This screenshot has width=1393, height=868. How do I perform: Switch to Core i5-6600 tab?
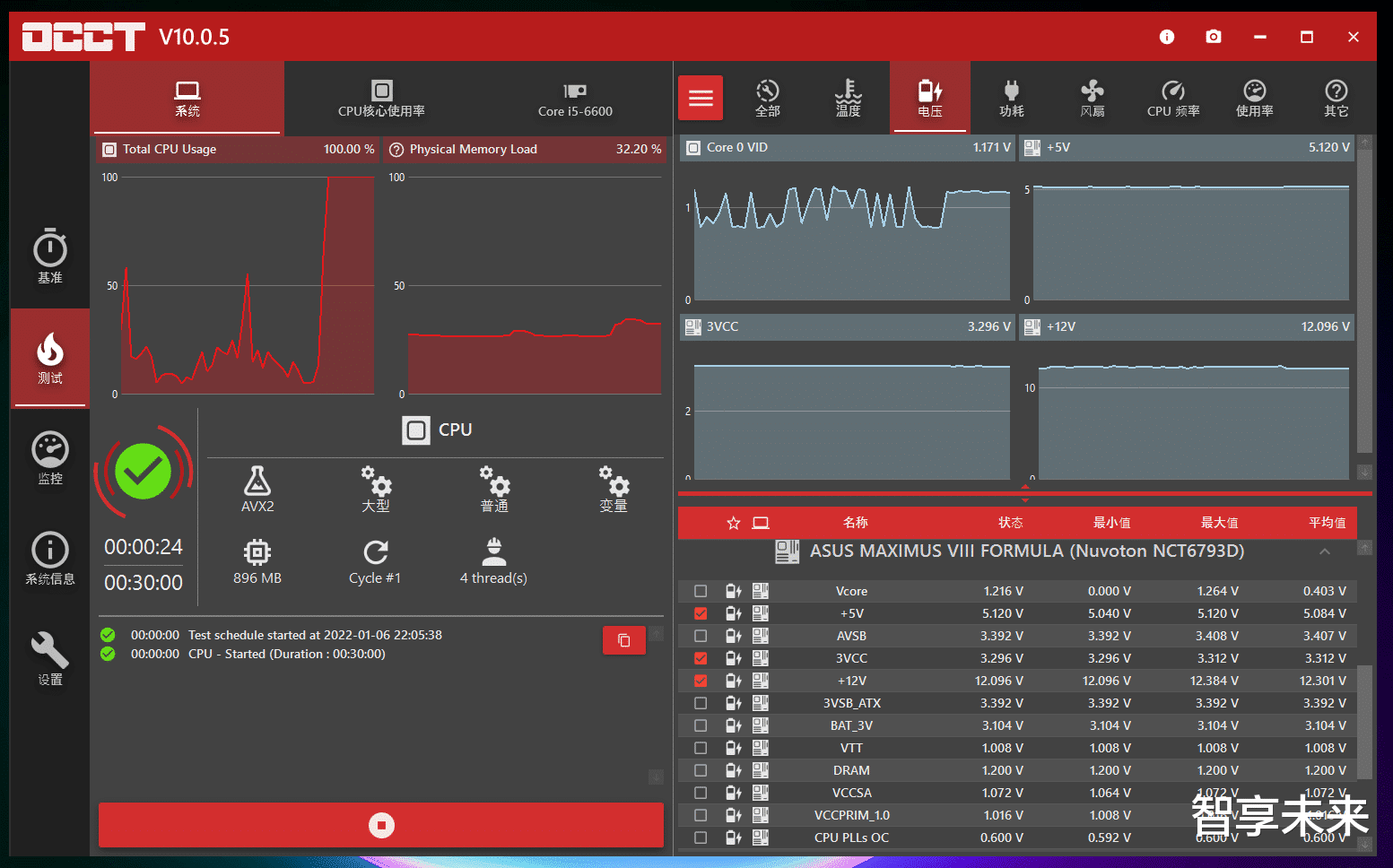[575, 98]
